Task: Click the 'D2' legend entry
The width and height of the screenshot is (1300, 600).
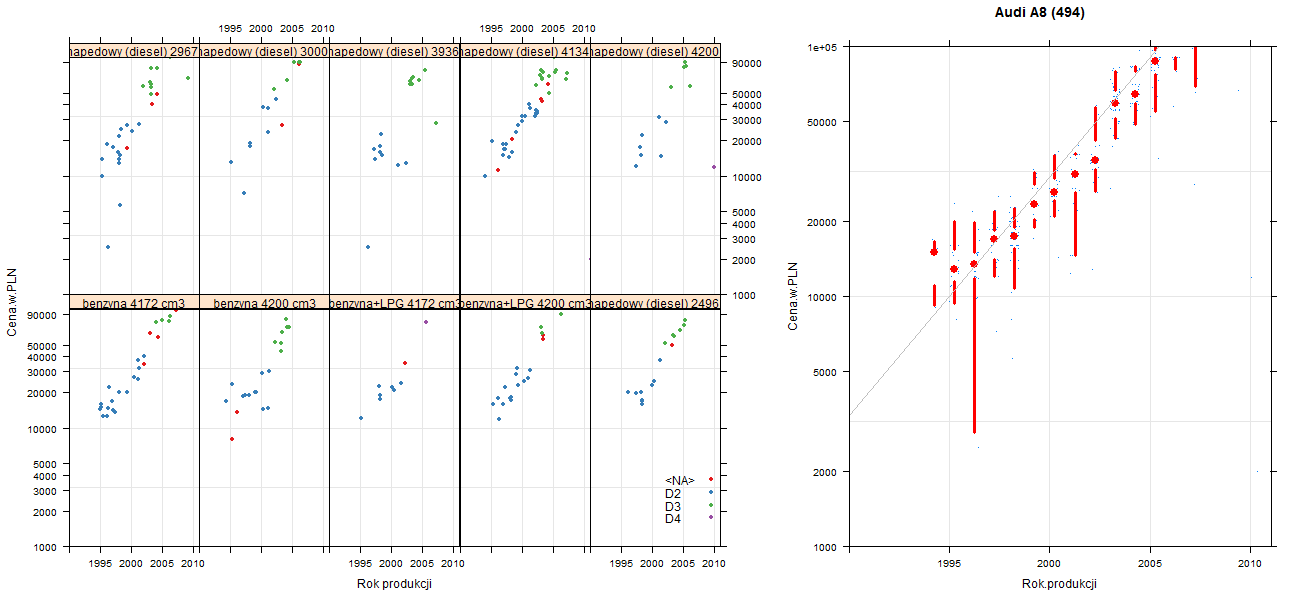Action: point(673,493)
